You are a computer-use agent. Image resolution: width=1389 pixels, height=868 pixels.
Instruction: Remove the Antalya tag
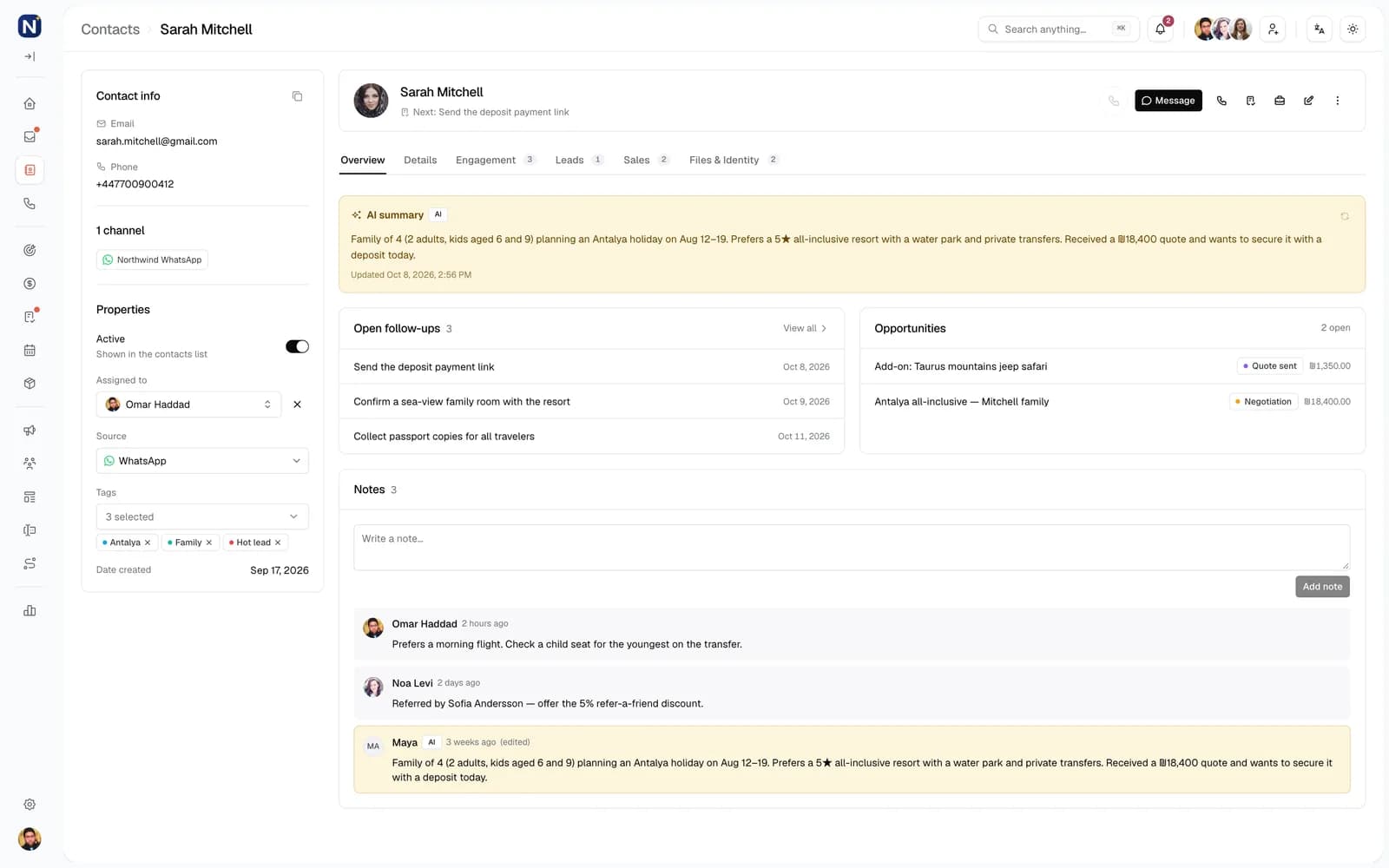point(148,542)
